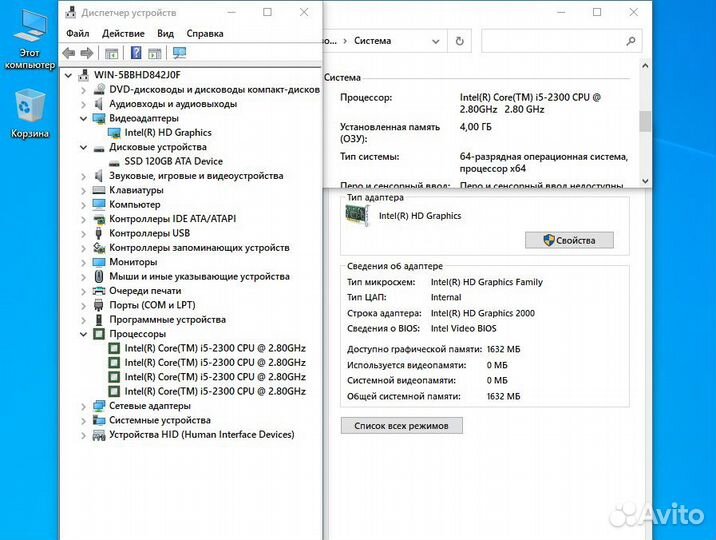Open the address bar dropdown in Система window
716x540 pixels.
point(436,42)
